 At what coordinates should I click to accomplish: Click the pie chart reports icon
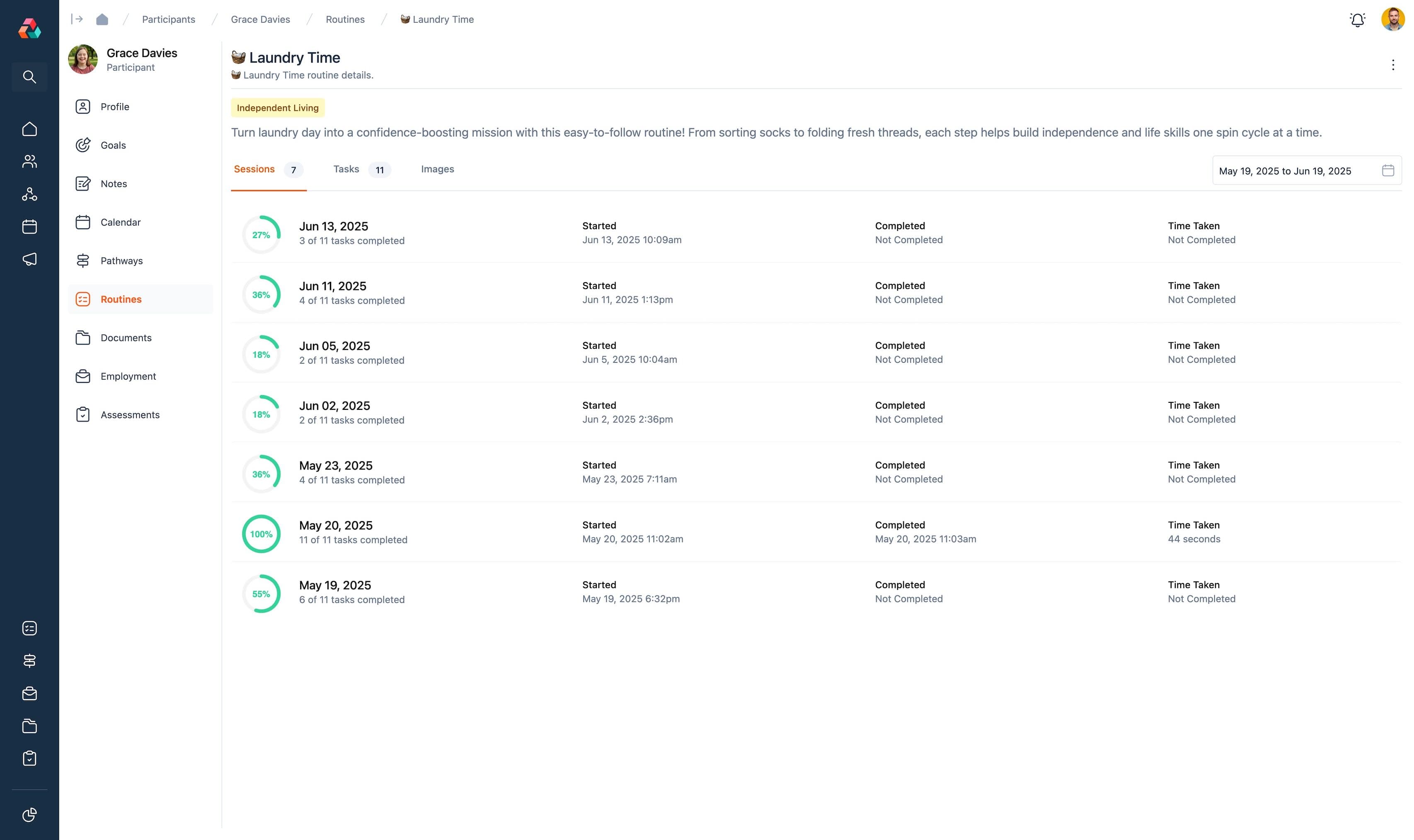29,815
